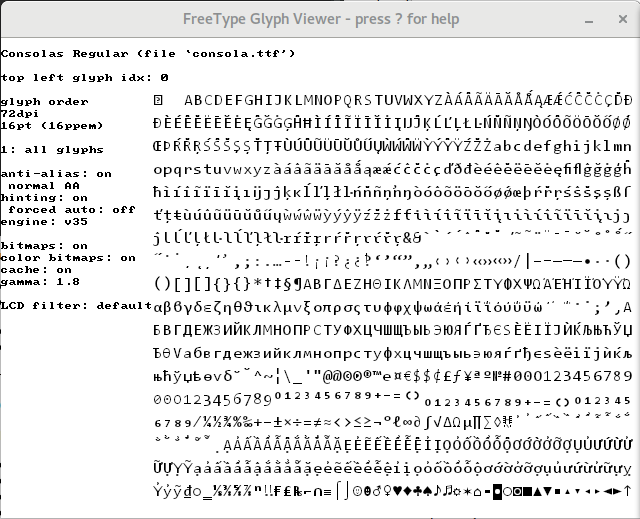
Task: Click the integral glyph ∫
Action: pos(427,422)
